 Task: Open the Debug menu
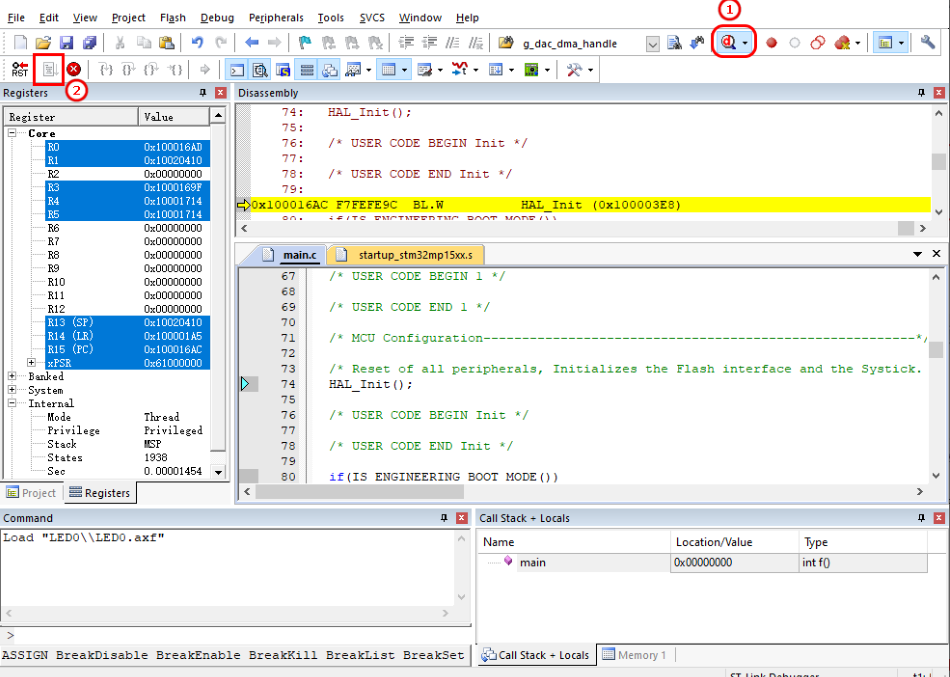[217, 18]
